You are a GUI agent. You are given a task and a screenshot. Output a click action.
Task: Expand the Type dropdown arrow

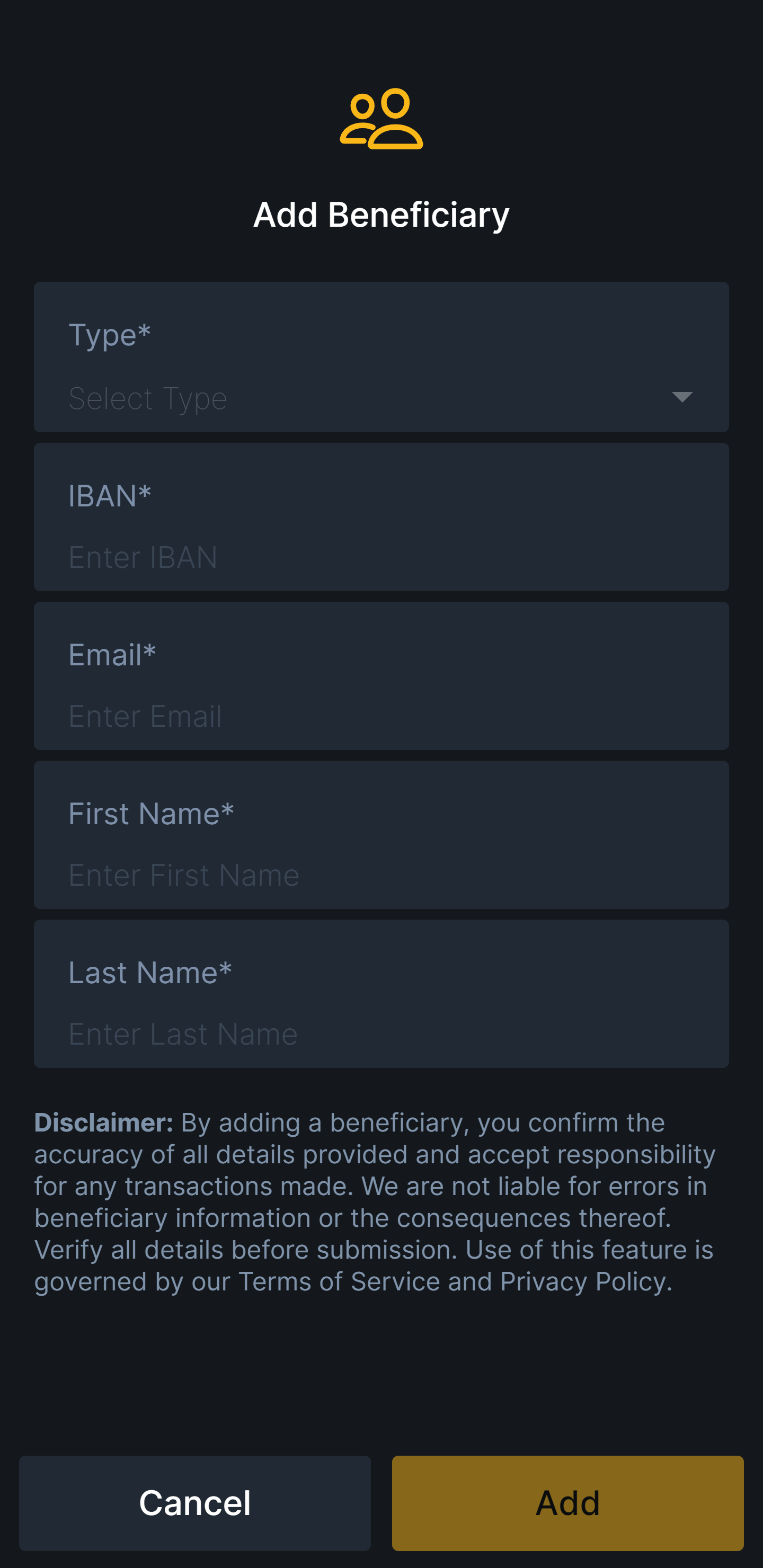(x=681, y=397)
